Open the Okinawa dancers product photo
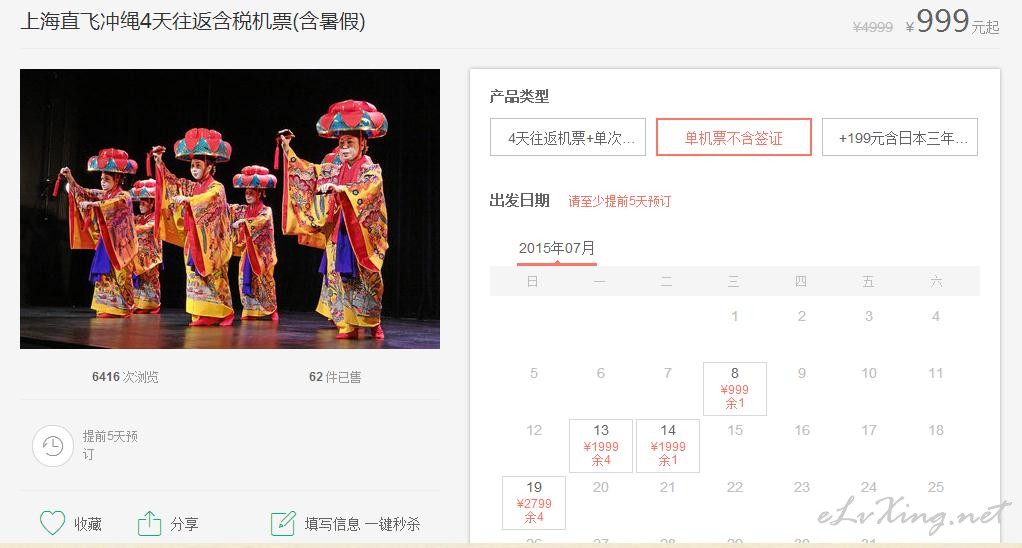The width and height of the screenshot is (1022, 548). coord(230,209)
